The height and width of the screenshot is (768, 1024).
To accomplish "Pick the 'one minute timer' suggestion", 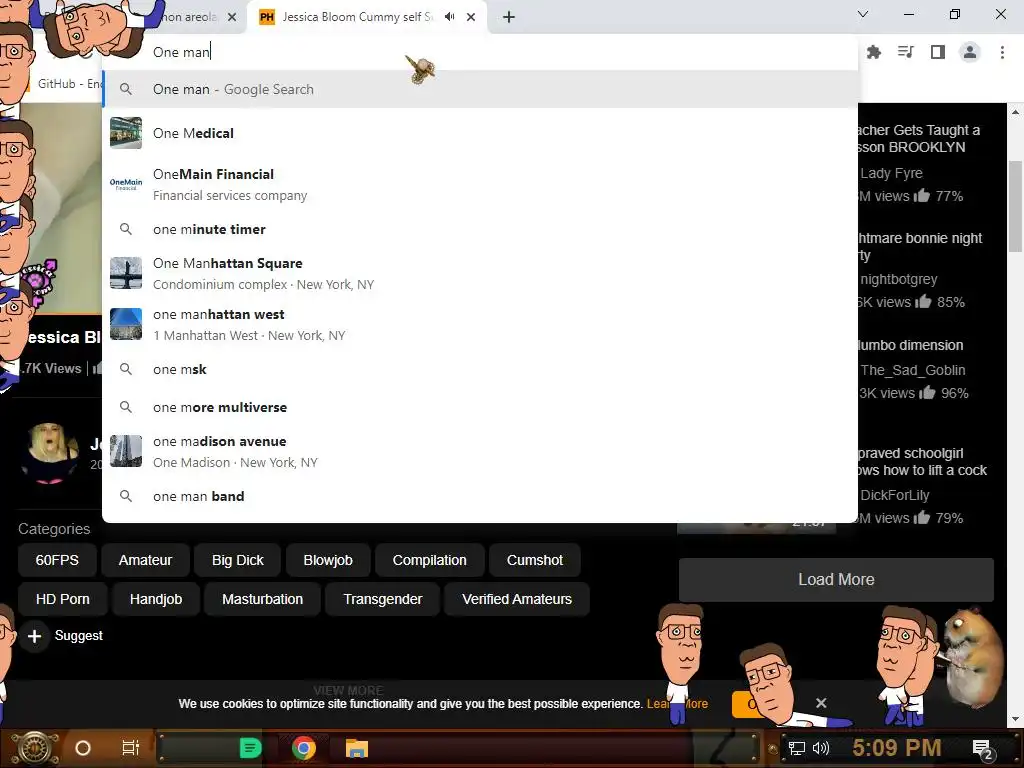I will (480, 229).
